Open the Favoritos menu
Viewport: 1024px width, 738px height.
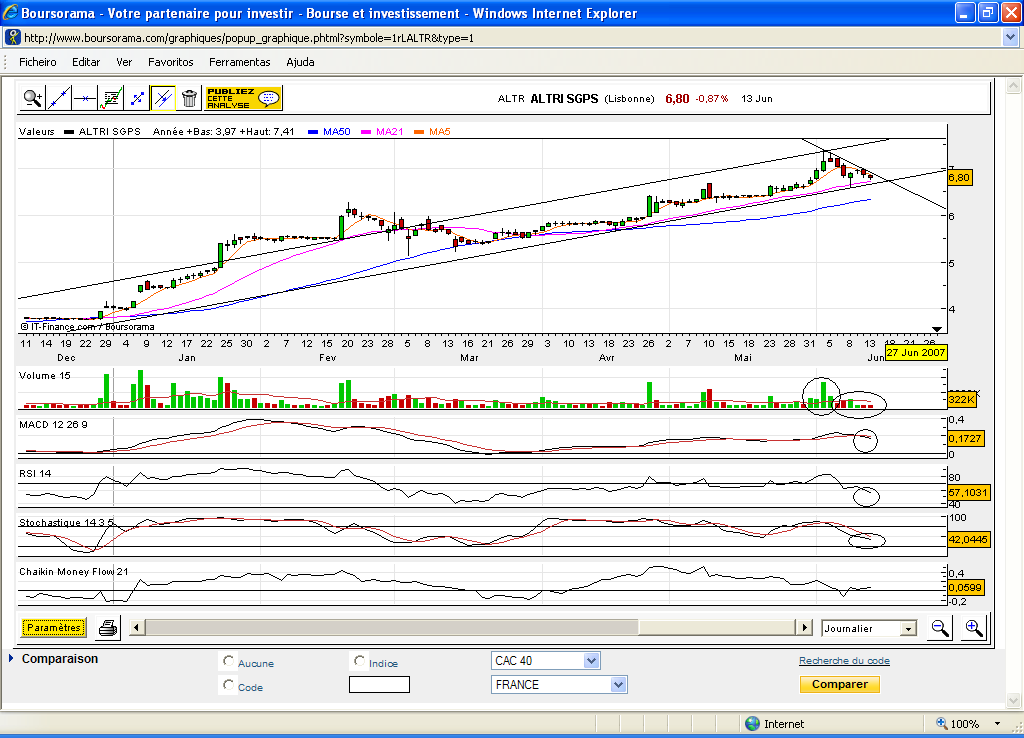[170, 62]
